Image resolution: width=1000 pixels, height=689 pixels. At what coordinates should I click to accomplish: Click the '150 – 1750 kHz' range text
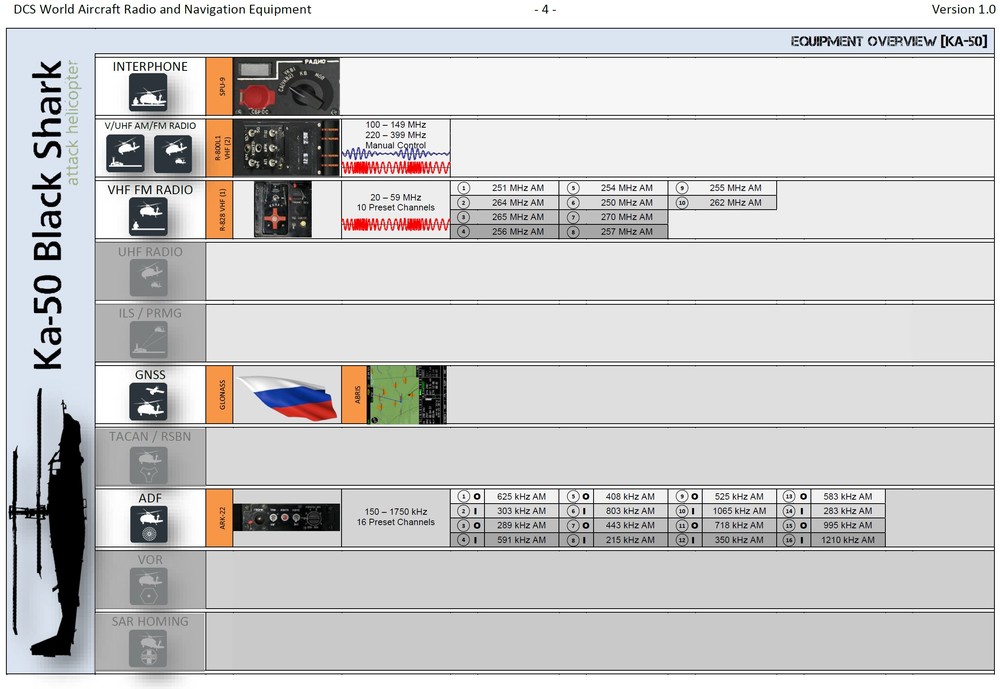coord(396,512)
